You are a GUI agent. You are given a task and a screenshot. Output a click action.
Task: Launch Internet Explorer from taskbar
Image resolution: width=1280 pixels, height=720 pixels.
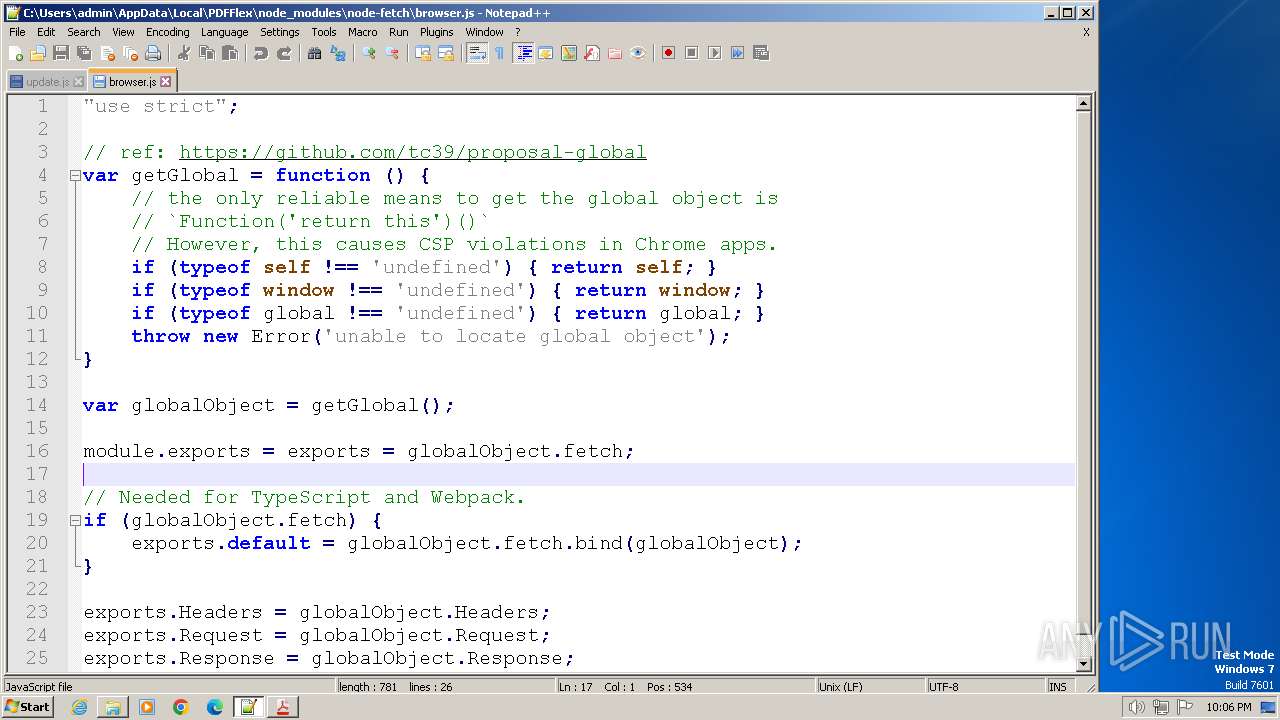(x=79, y=707)
